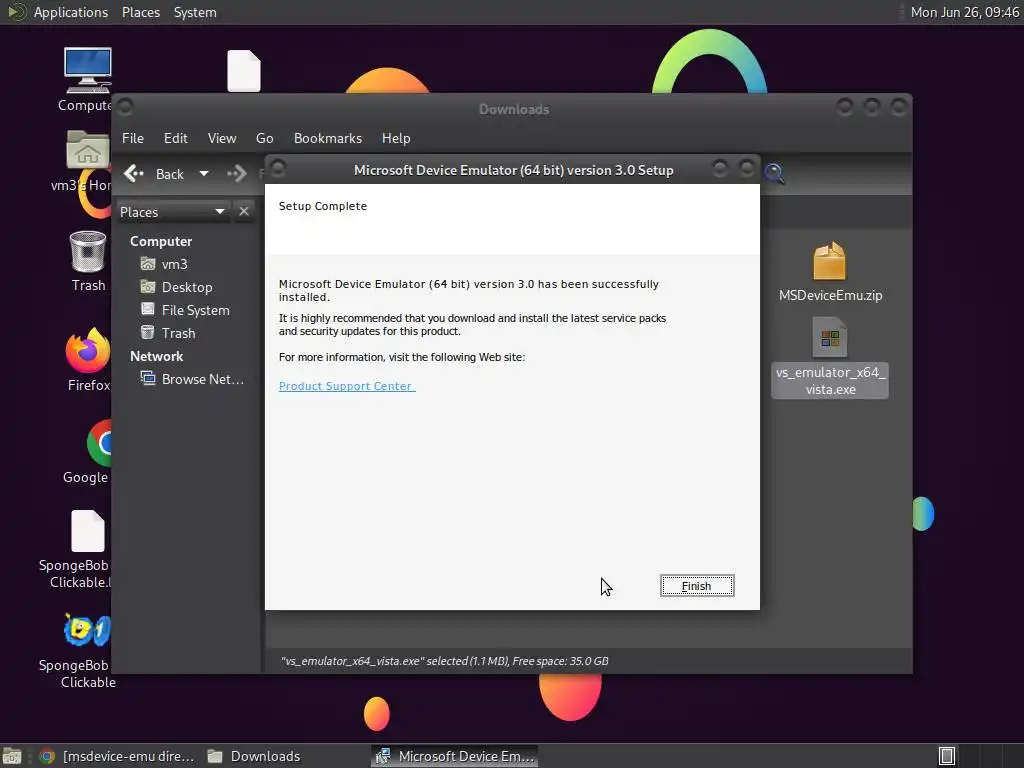Select Trash in the Places sidebar

point(168,333)
